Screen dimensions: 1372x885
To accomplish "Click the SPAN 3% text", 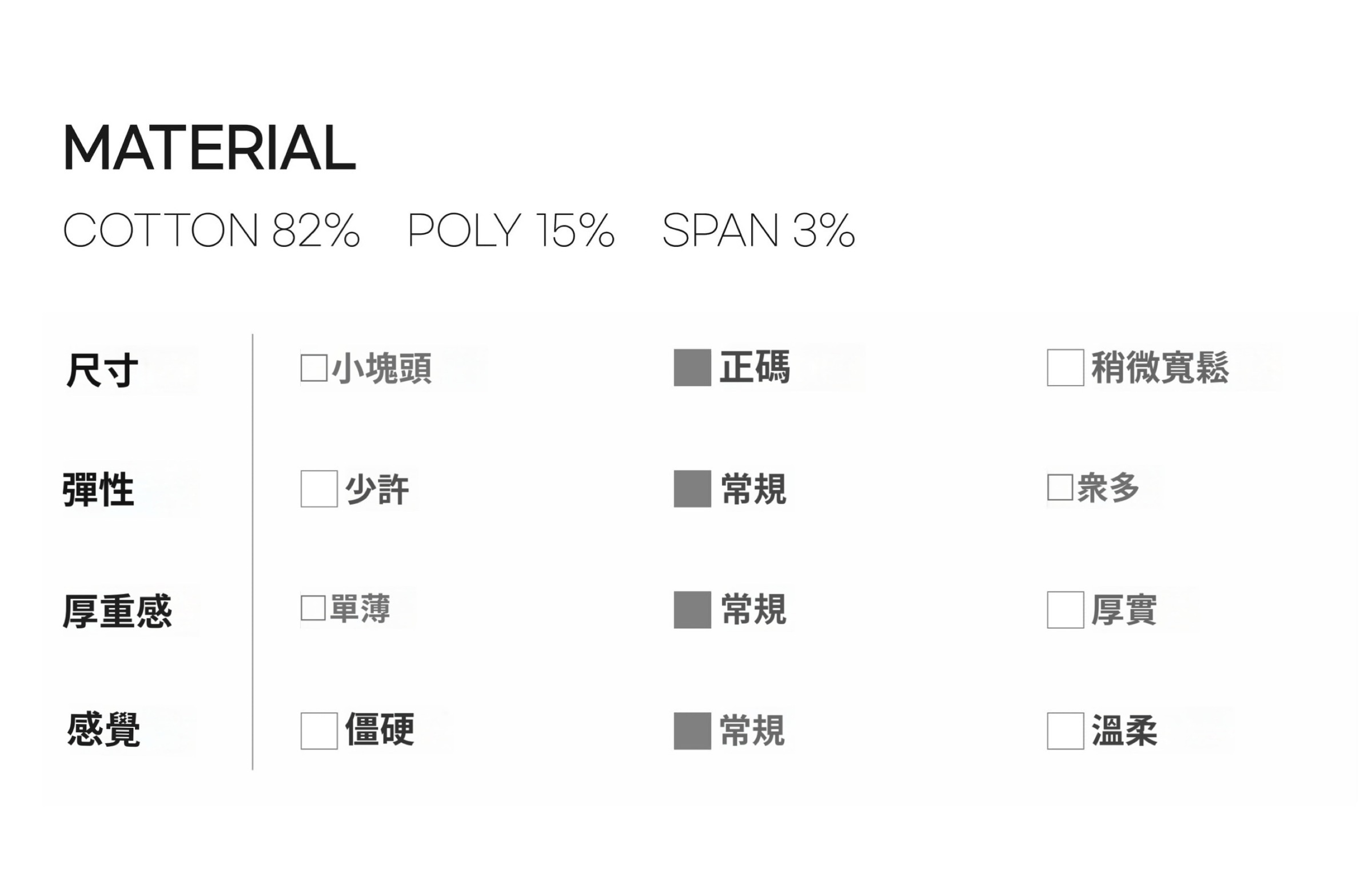I will (x=759, y=230).
